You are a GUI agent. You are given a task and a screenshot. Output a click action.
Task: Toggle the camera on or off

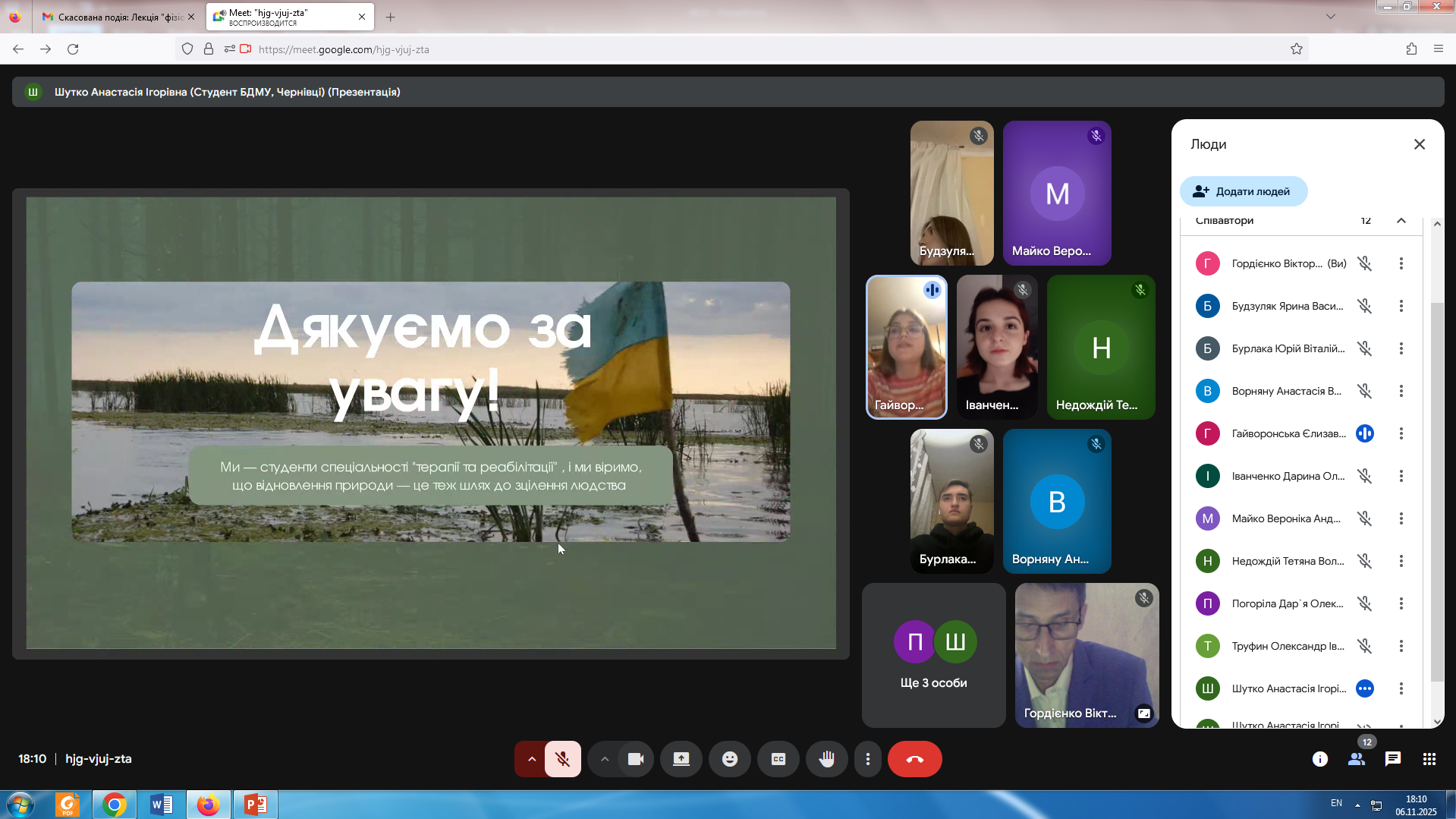pos(636,759)
